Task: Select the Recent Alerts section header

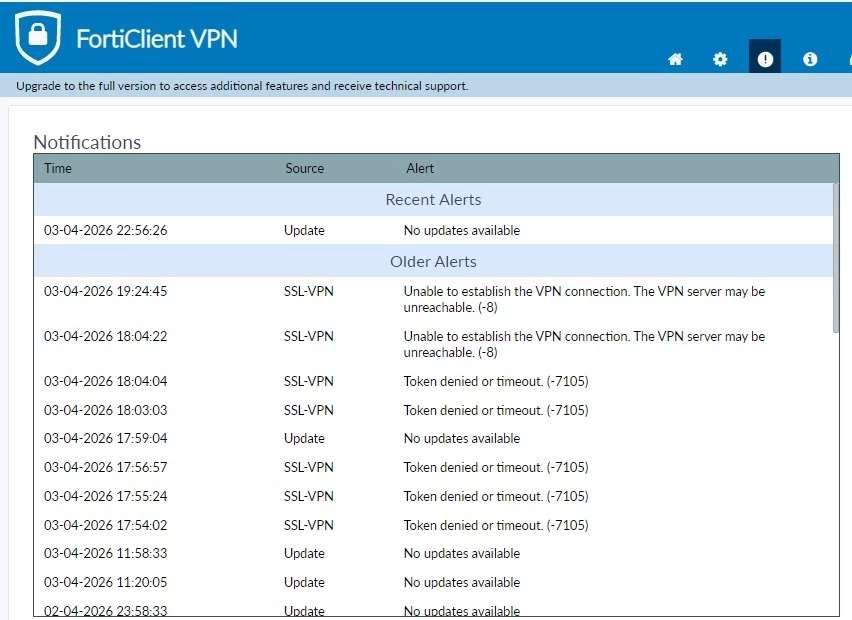Action: 433,199
